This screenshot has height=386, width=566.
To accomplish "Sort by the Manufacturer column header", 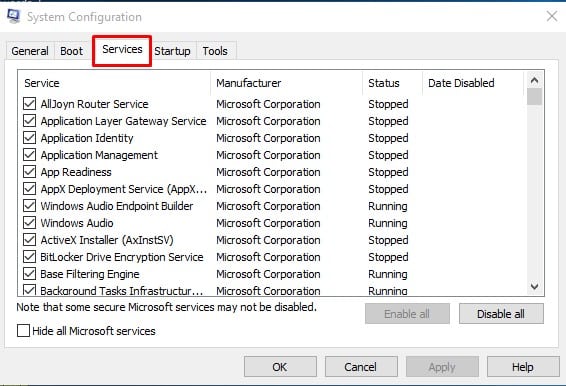I will (286, 83).
